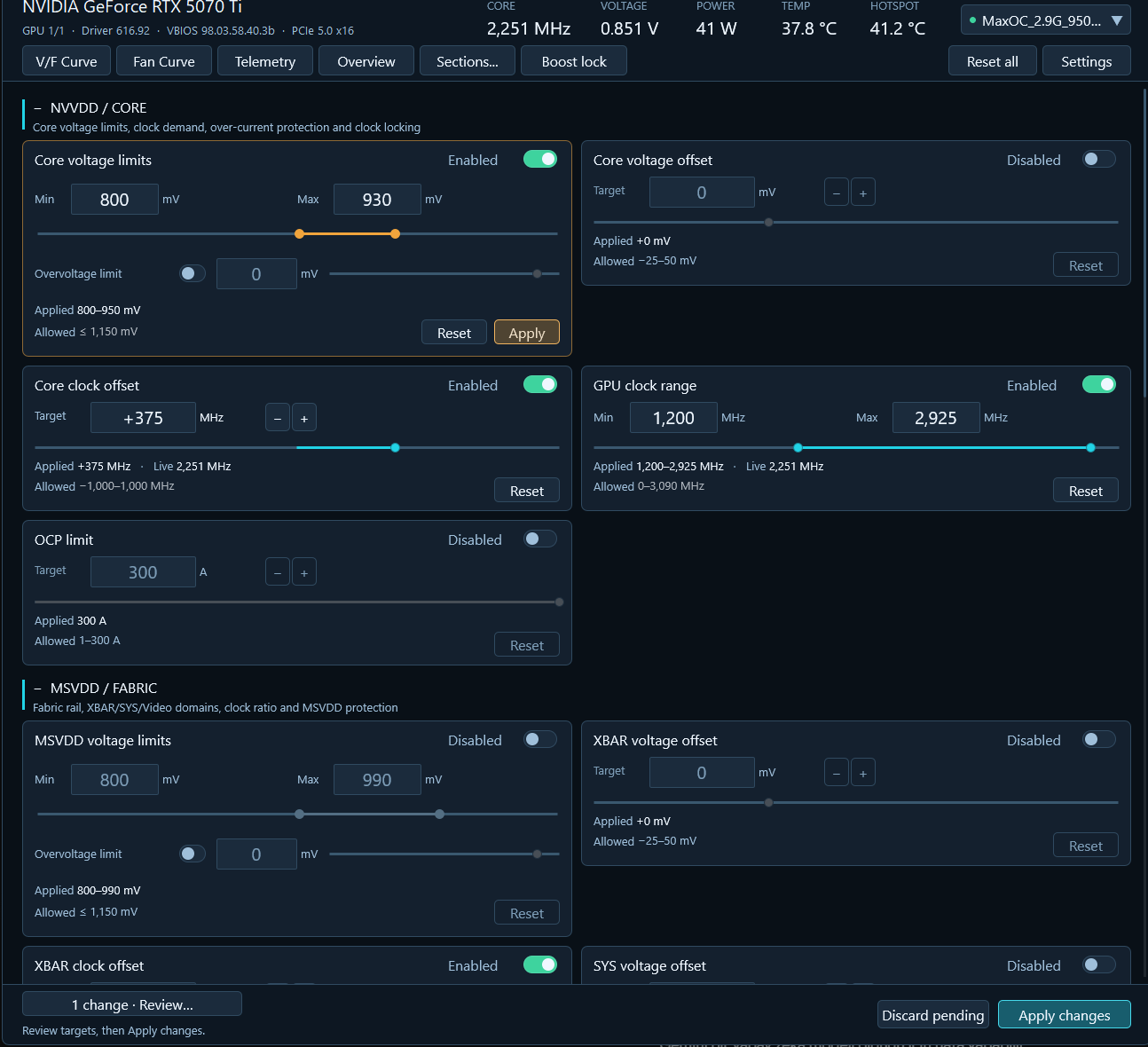Toggle GPU clock range off
1148x1047 pixels.
click(1099, 384)
